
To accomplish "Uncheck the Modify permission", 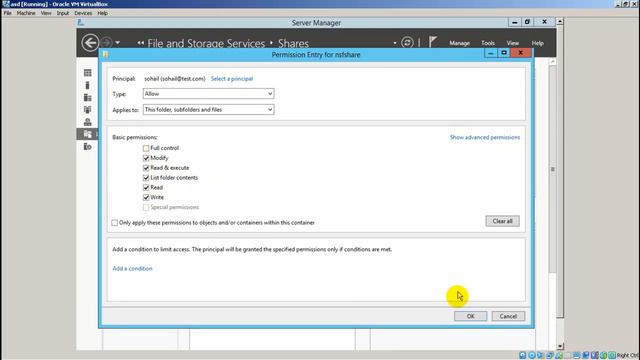I will [146, 158].
